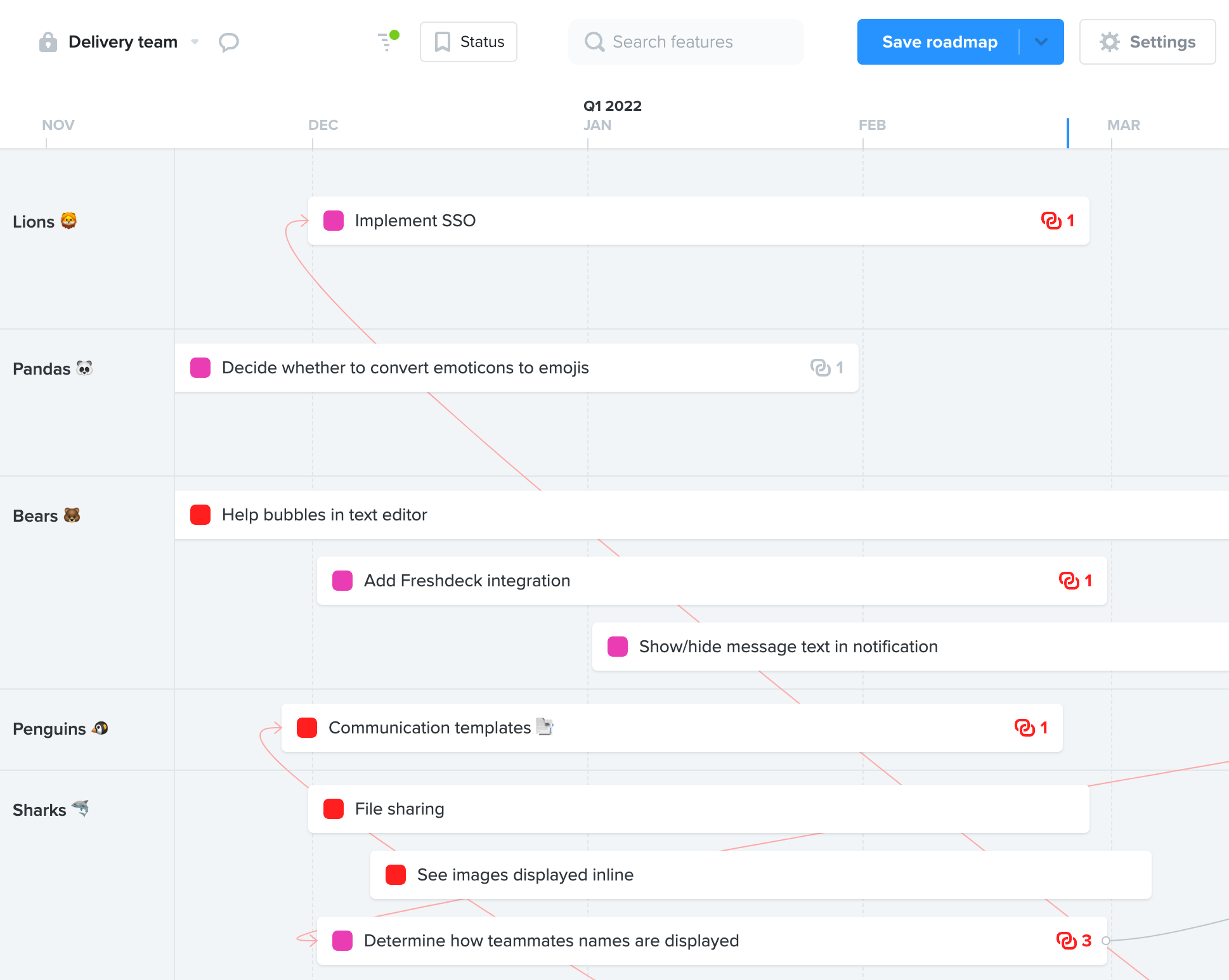This screenshot has width=1229, height=980.
Task: Click the MAR month header
Action: tap(1124, 125)
